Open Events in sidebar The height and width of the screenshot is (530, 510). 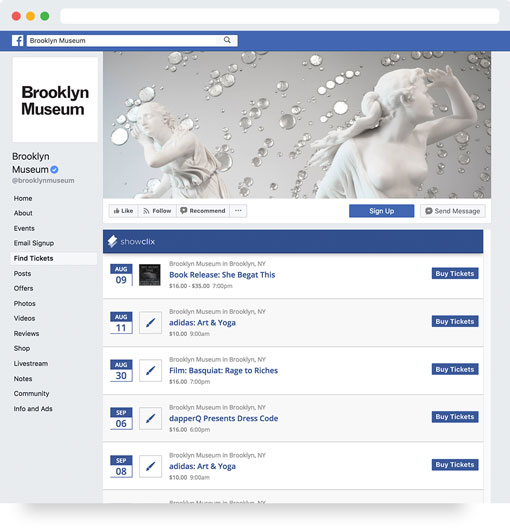[24, 228]
